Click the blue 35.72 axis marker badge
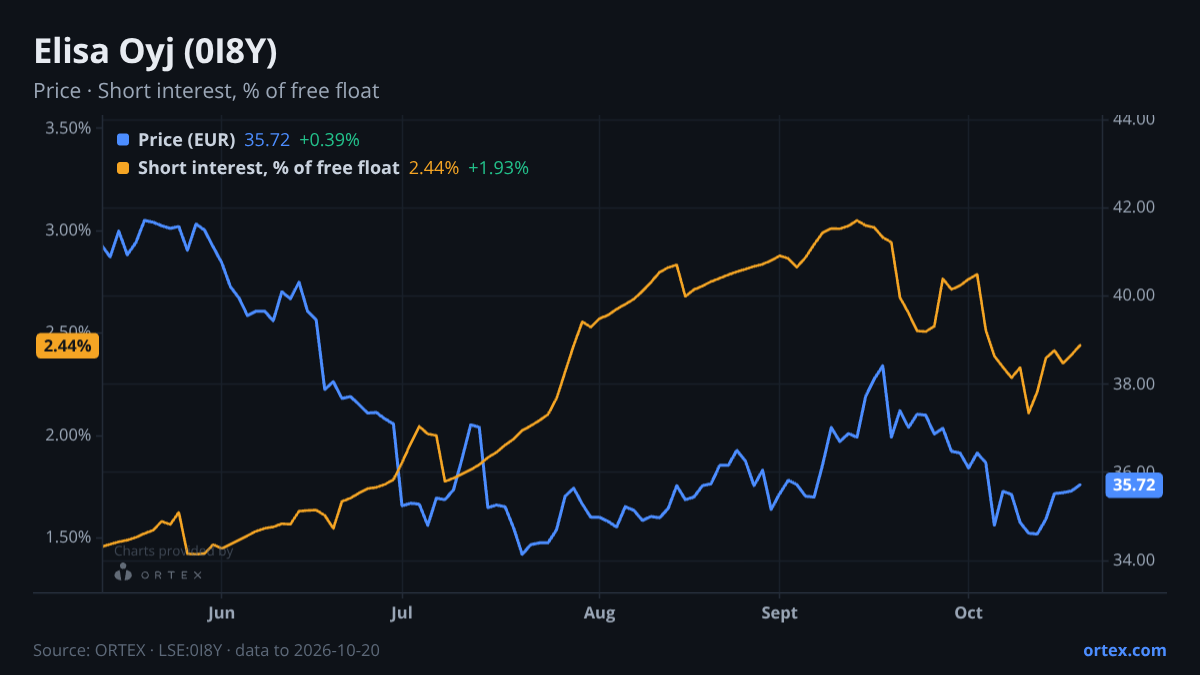The image size is (1200, 675). click(x=1134, y=485)
